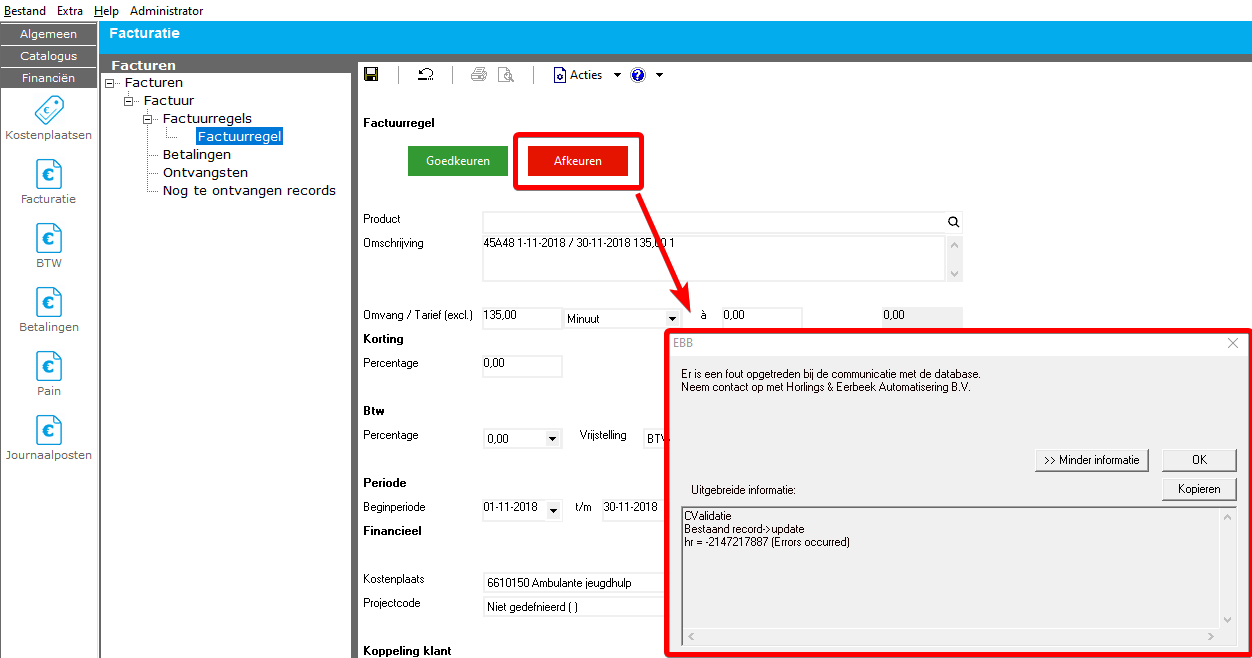Image resolution: width=1252 pixels, height=658 pixels.
Task: Open the Acties dropdown menu
Action: pyautogui.click(x=587, y=75)
